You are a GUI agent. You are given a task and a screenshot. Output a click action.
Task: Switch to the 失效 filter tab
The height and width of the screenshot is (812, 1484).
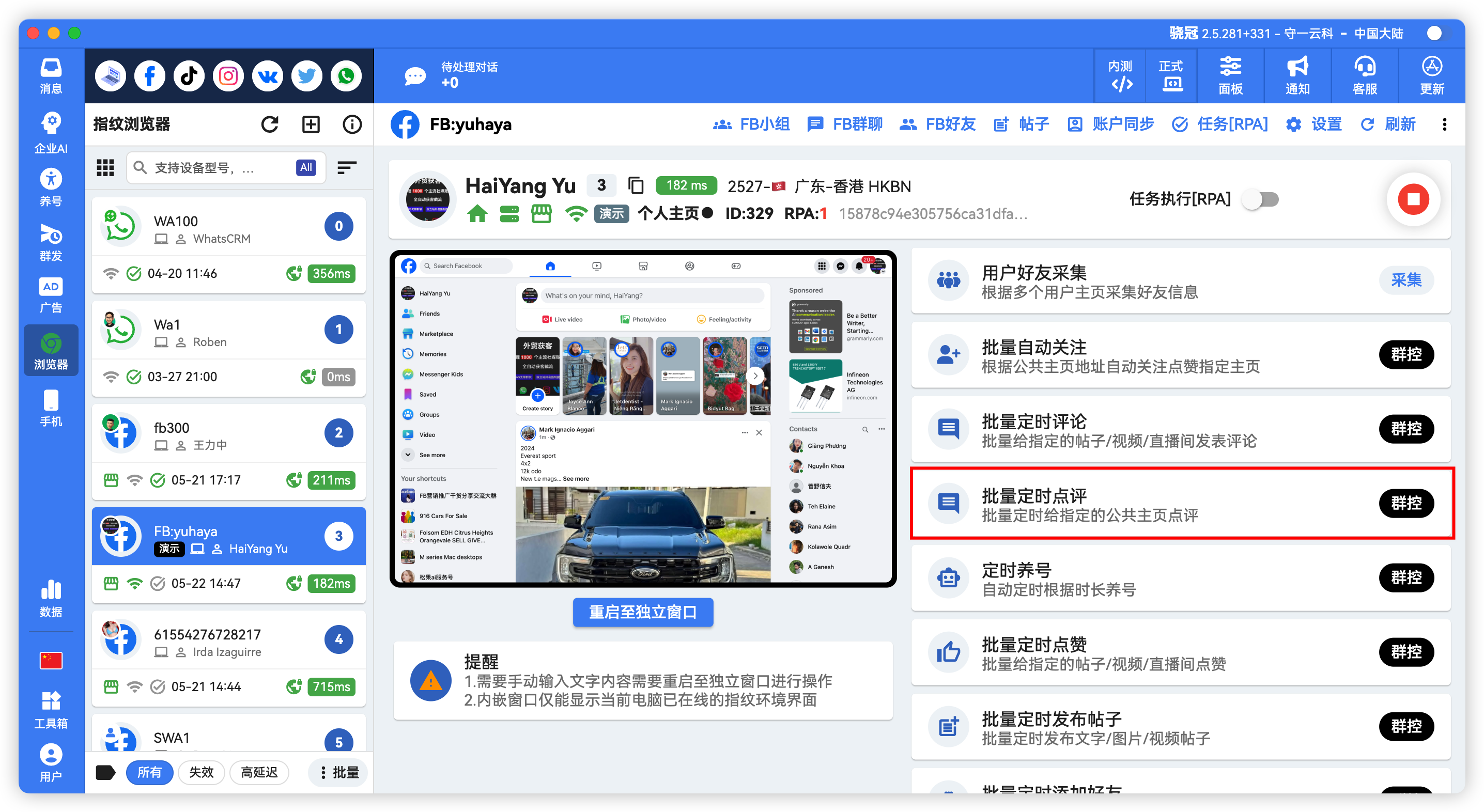pos(201,772)
